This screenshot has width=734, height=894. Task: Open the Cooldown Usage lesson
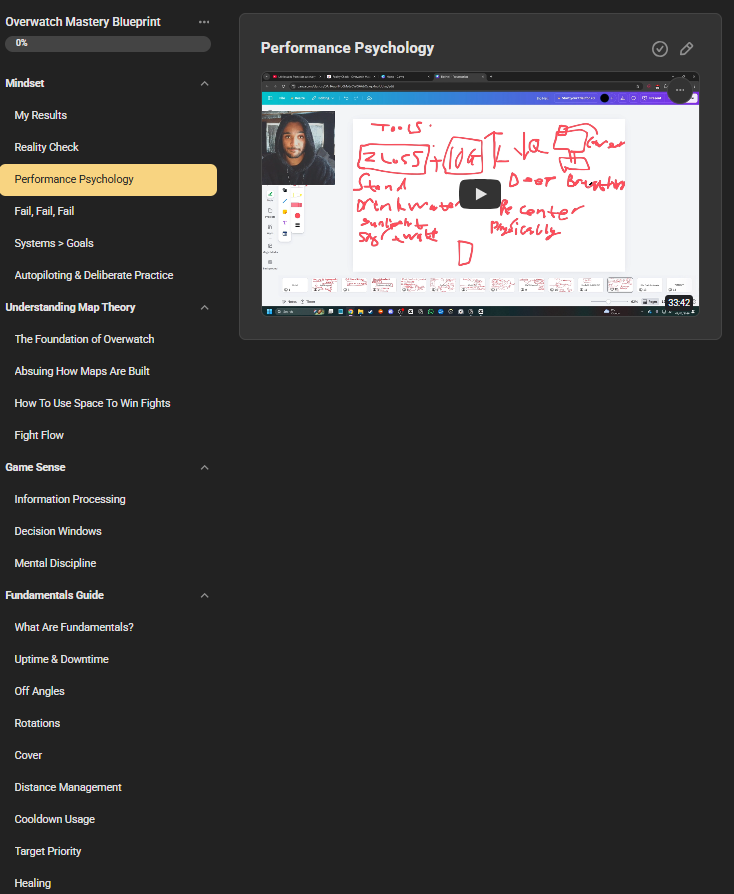(x=108, y=819)
